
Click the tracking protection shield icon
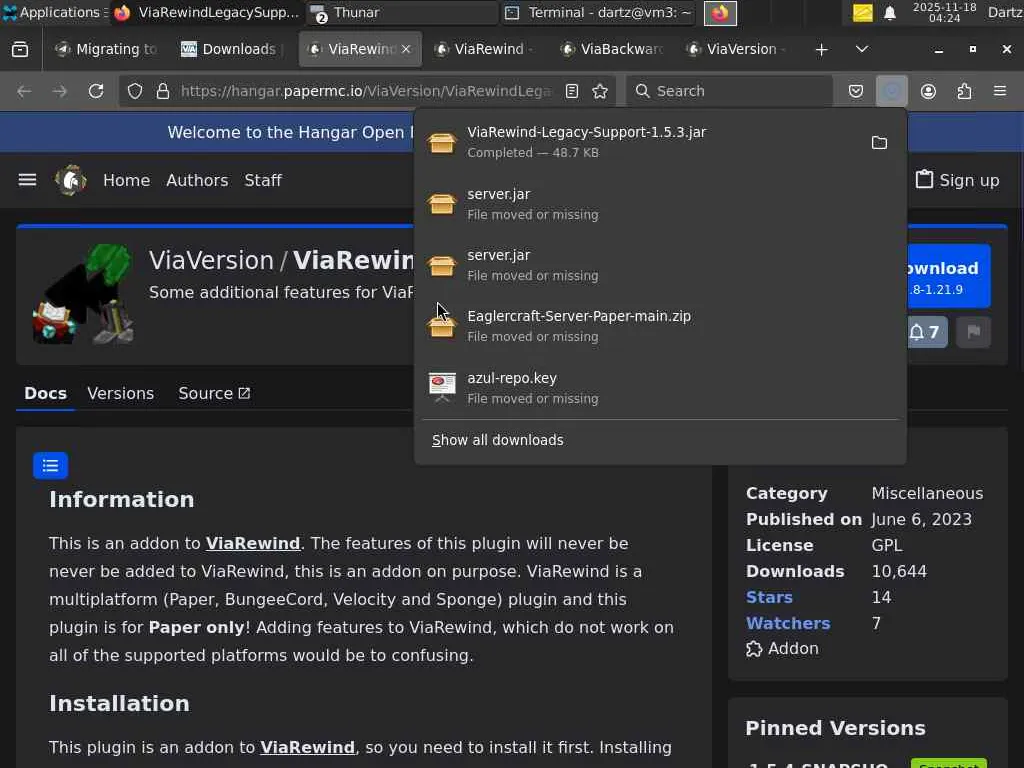click(x=135, y=91)
